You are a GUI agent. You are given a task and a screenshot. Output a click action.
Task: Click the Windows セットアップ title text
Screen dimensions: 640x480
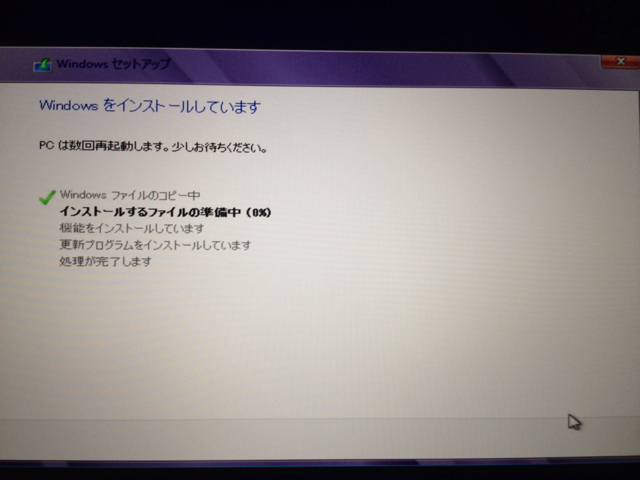coord(113,64)
